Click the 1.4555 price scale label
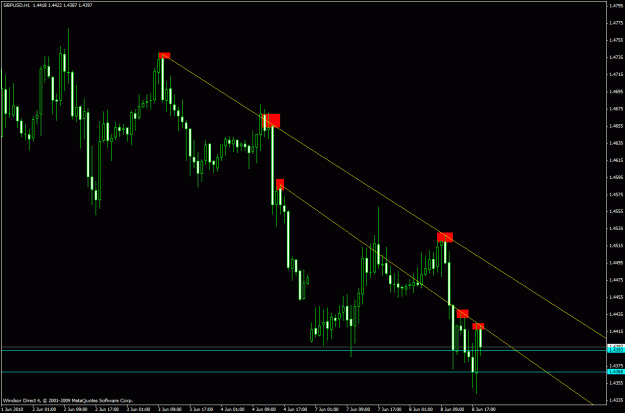625x413 pixels. click(x=615, y=212)
